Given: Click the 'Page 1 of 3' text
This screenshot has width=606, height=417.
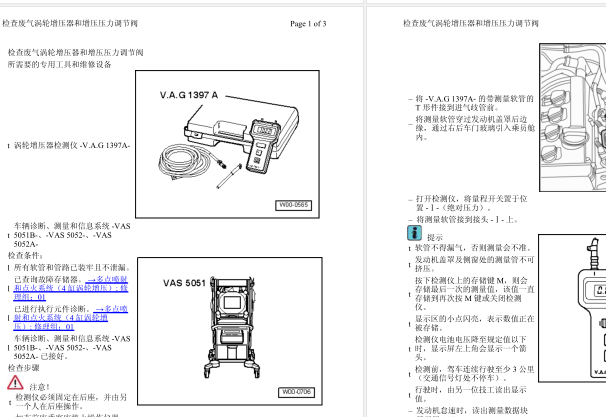Looking at the screenshot, I should point(308,24).
